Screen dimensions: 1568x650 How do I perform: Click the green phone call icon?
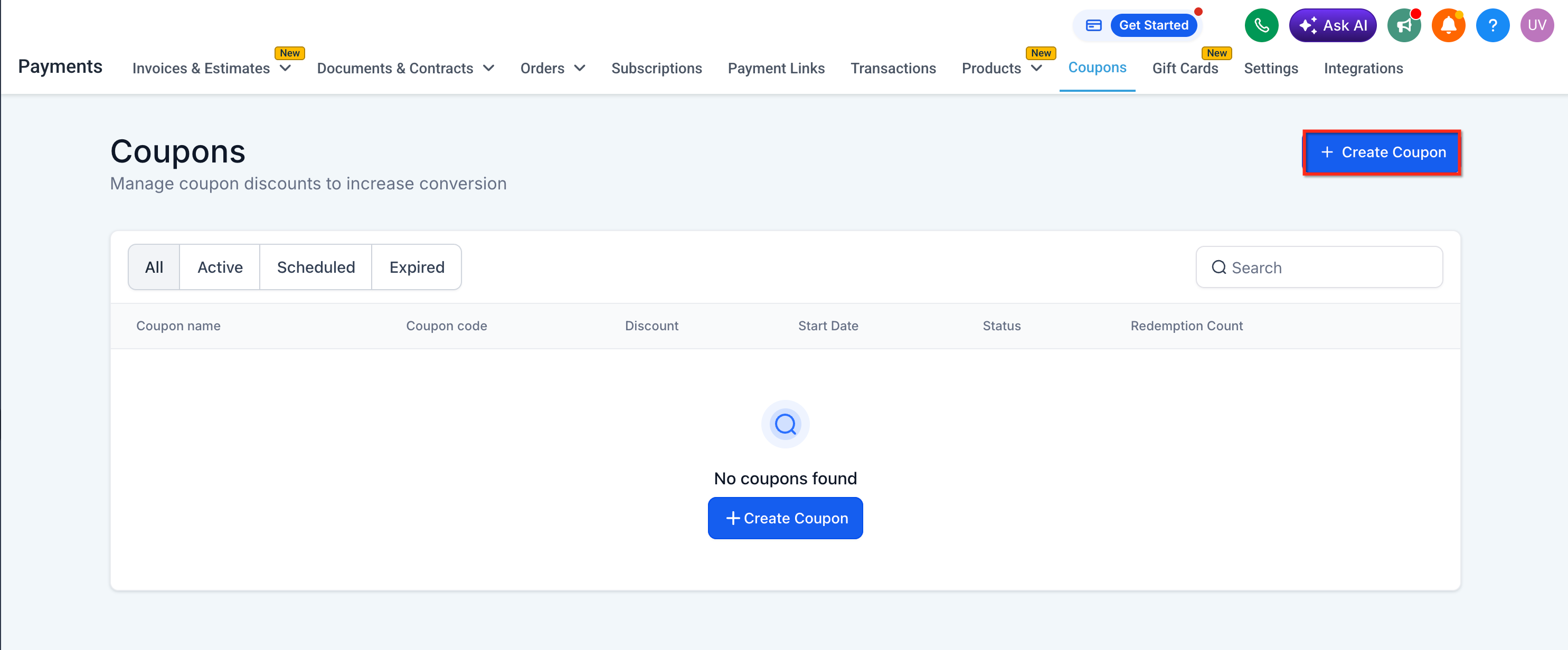(1261, 25)
